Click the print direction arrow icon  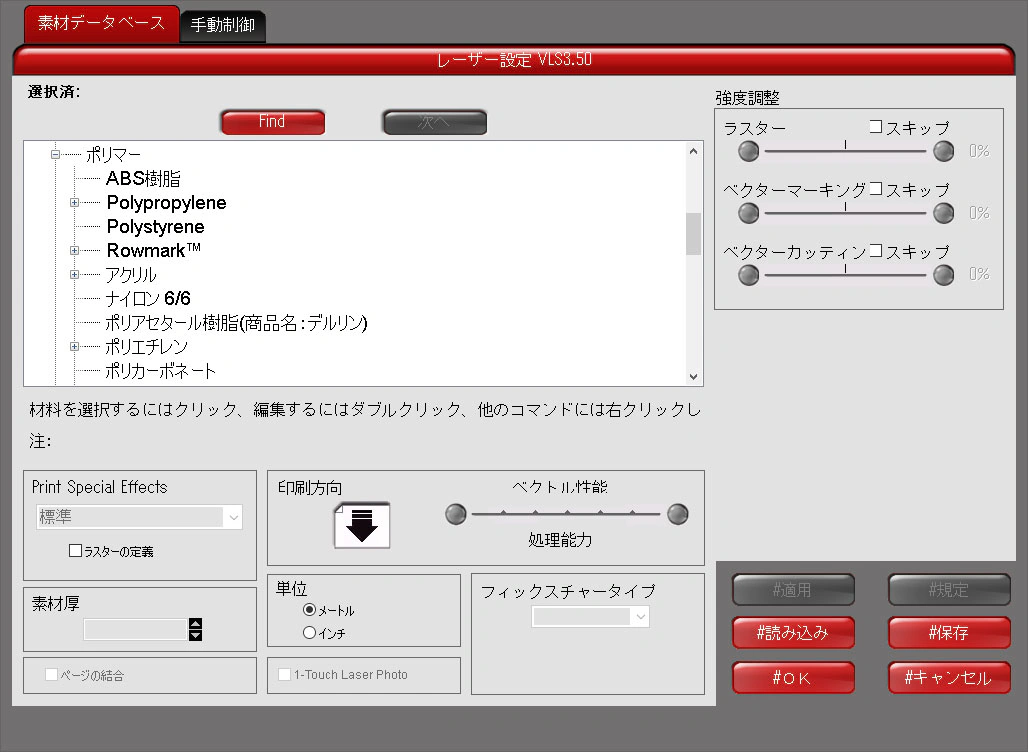click(362, 525)
